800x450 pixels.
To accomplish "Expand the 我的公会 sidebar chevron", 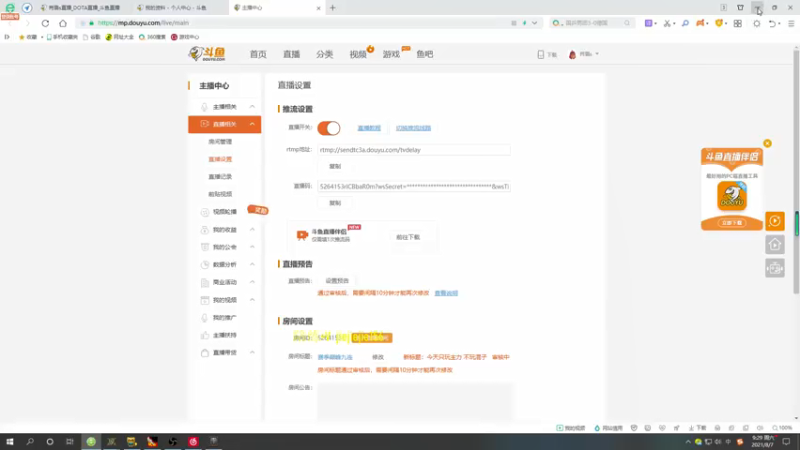I will pyautogui.click(x=252, y=247).
